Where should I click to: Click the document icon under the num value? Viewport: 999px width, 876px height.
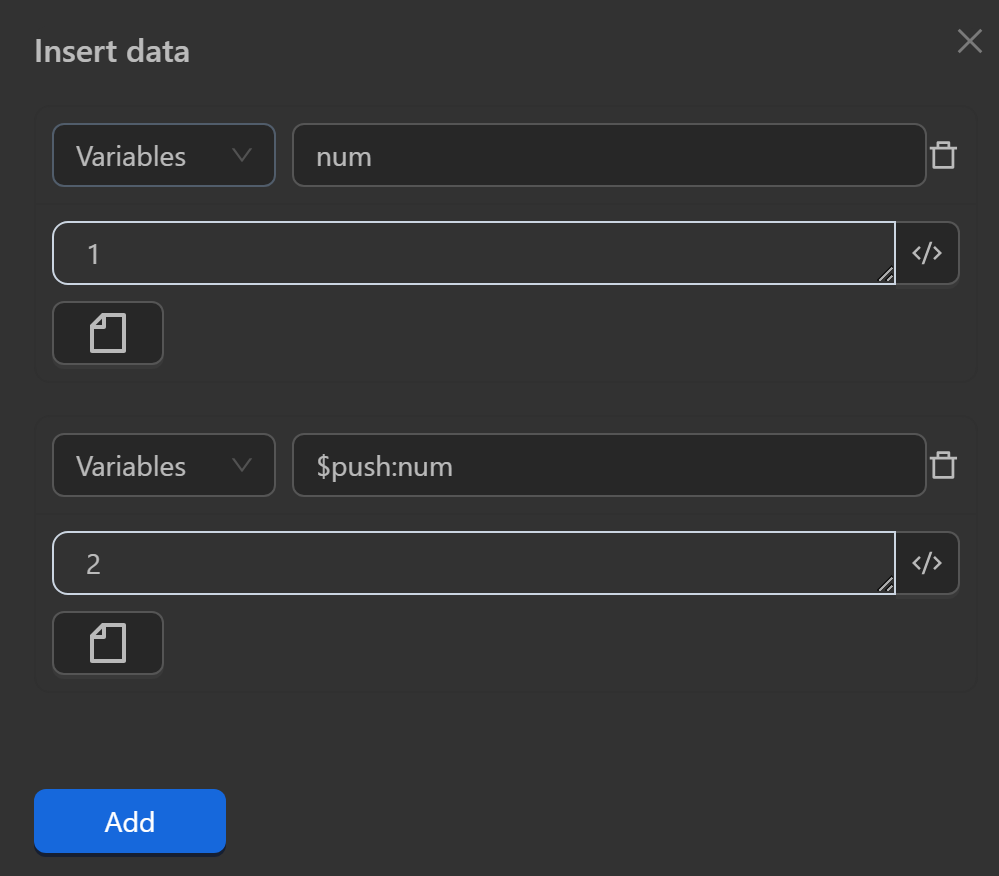[107, 333]
